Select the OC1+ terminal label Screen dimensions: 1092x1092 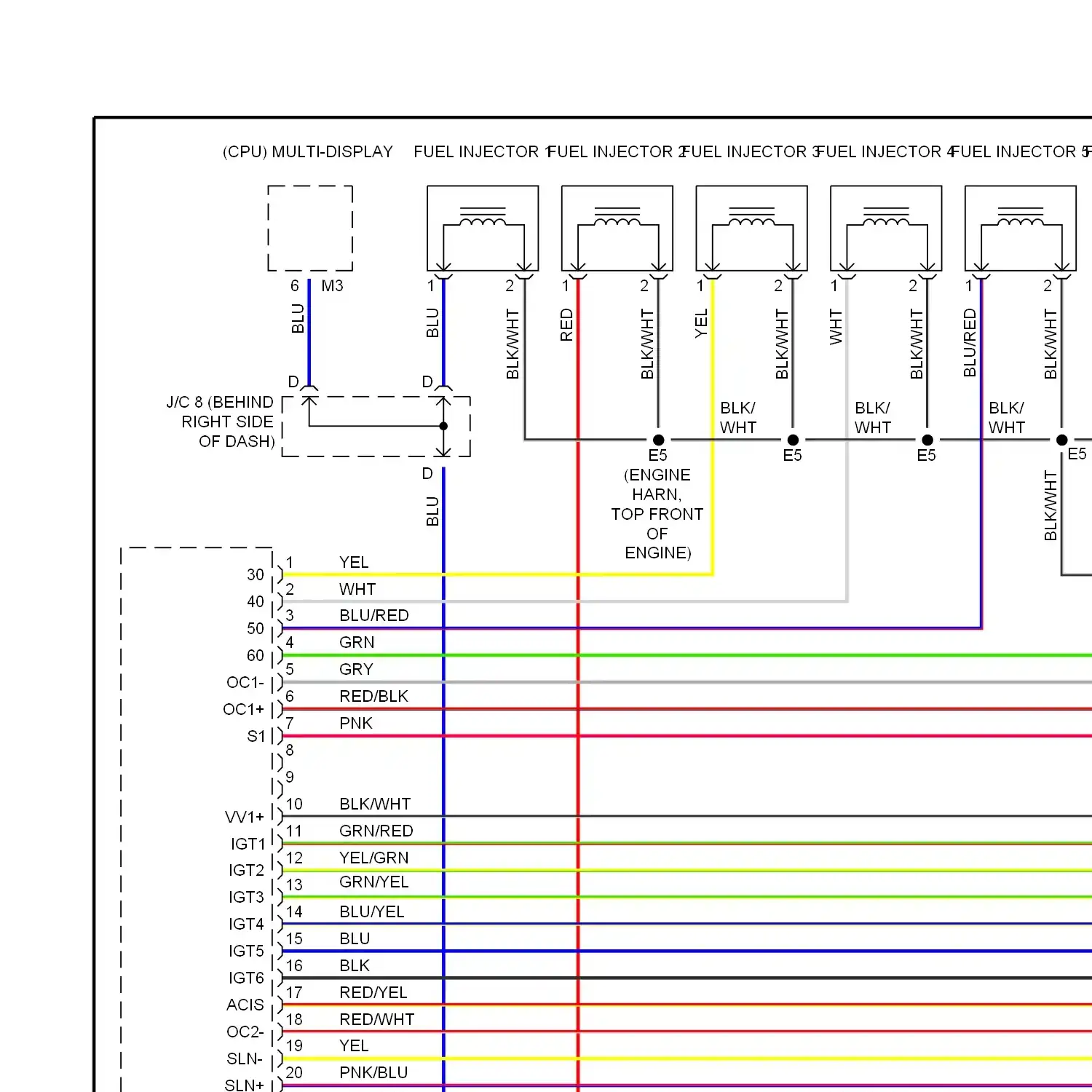244,709
